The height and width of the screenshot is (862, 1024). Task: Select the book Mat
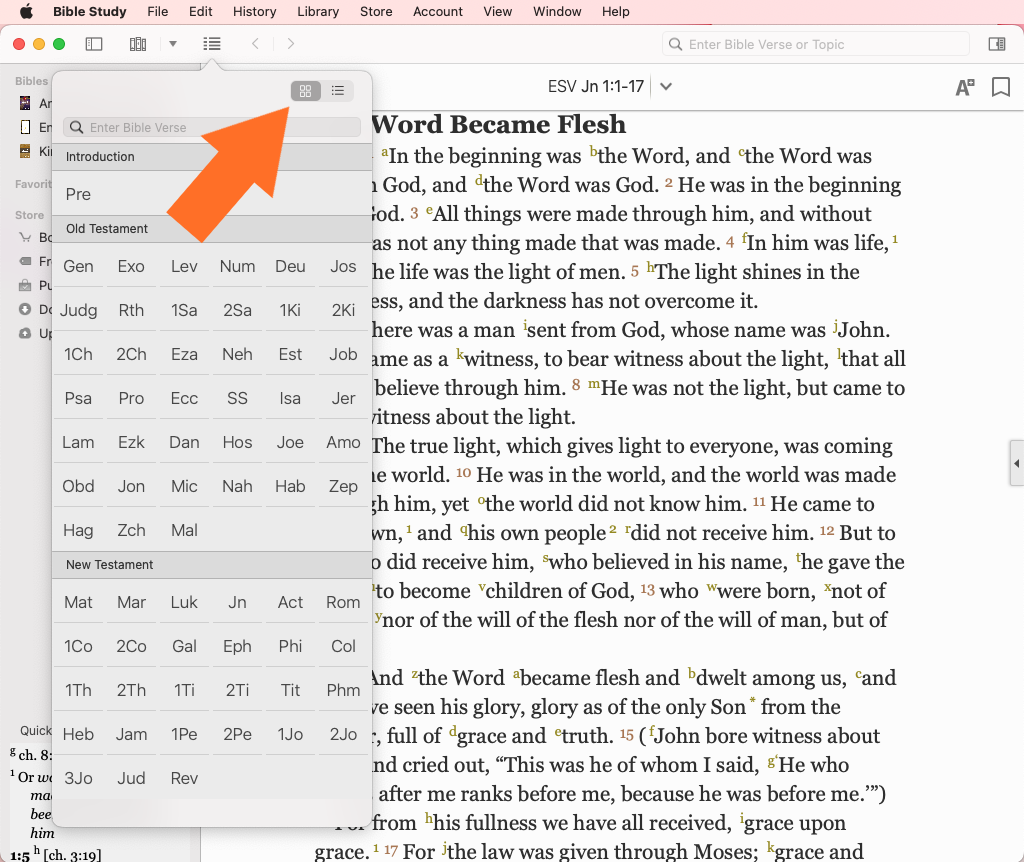(x=78, y=602)
